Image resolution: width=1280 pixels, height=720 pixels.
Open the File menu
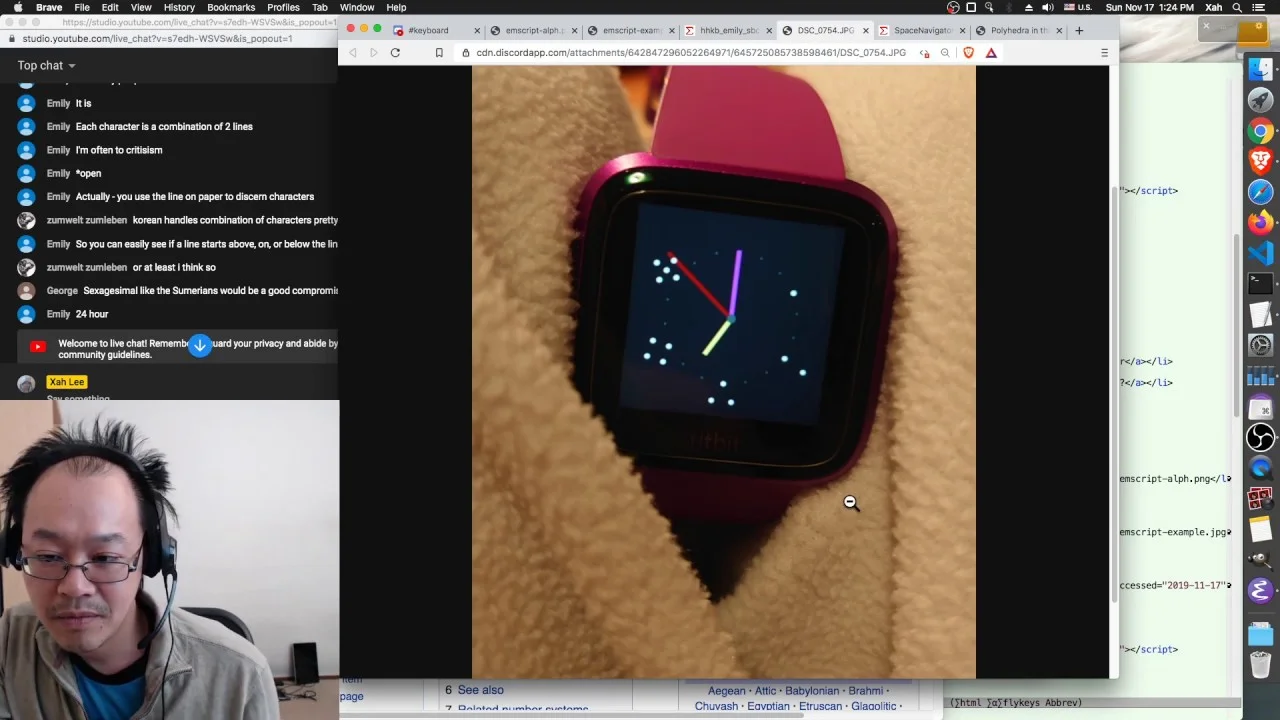click(x=82, y=7)
